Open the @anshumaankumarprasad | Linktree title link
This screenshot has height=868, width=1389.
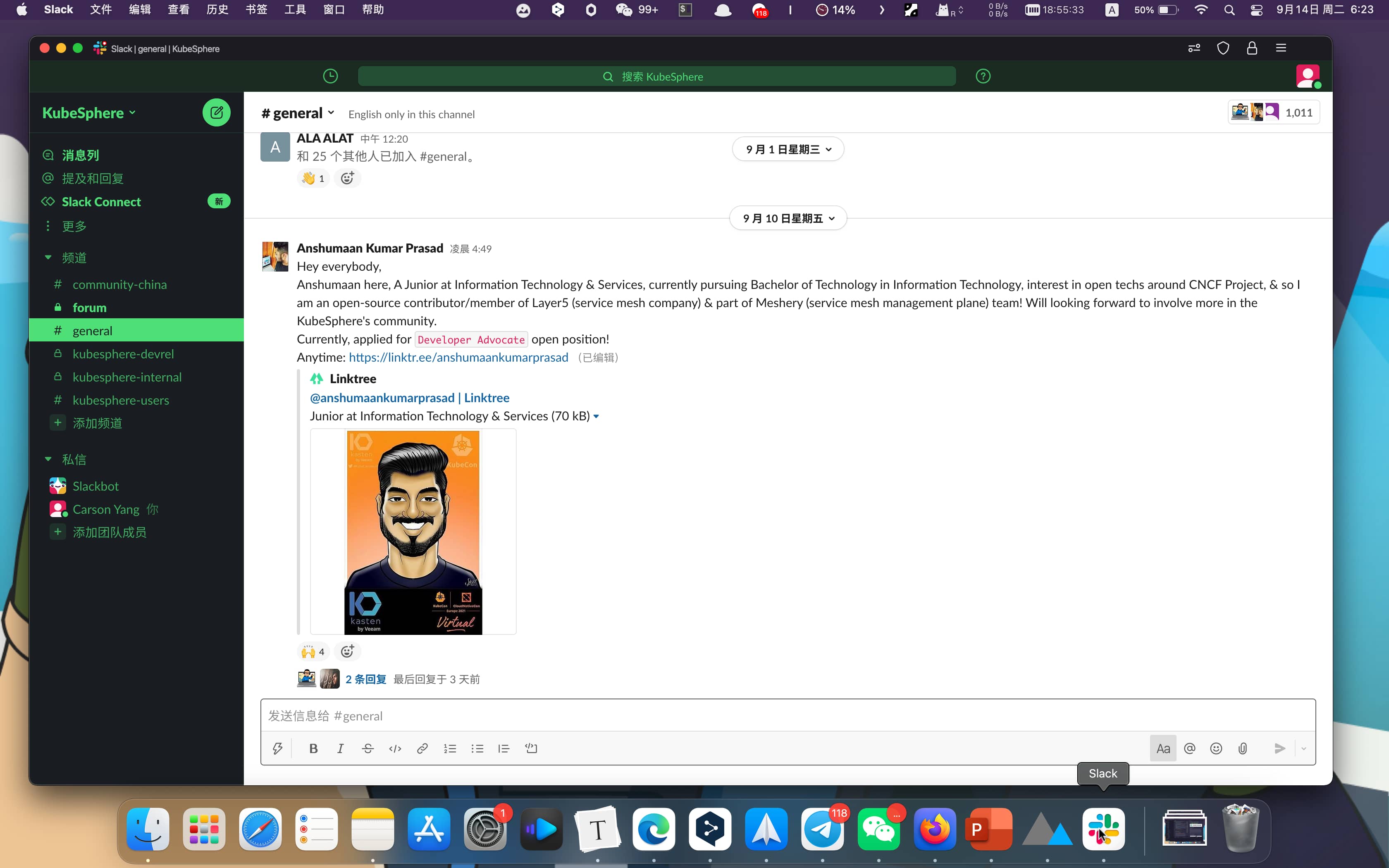409,398
